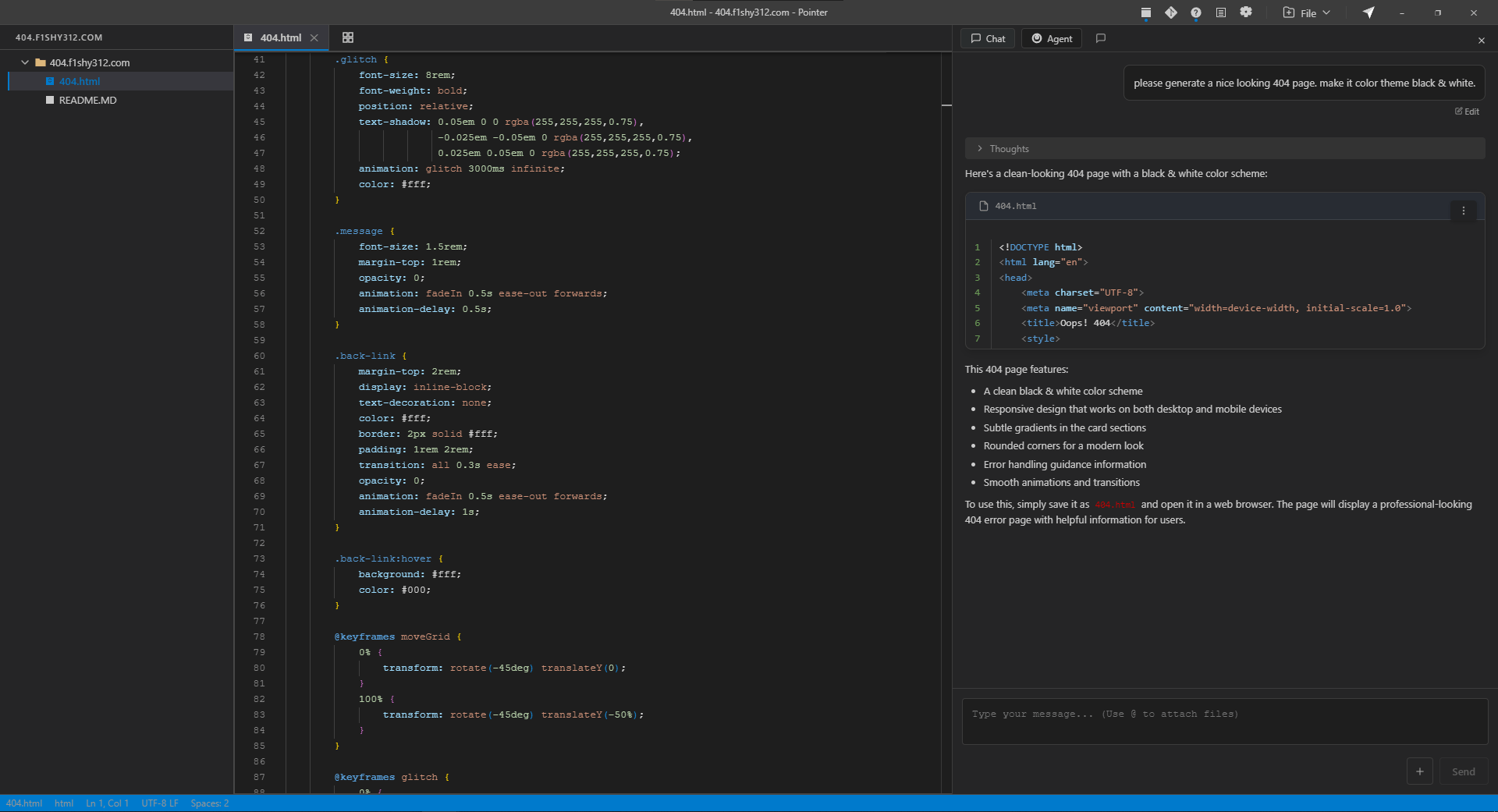Image resolution: width=1498 pixels, height=812 pixels.
Task: Click the @keyframes moveGrid line
Action: (x=398, y=636)
